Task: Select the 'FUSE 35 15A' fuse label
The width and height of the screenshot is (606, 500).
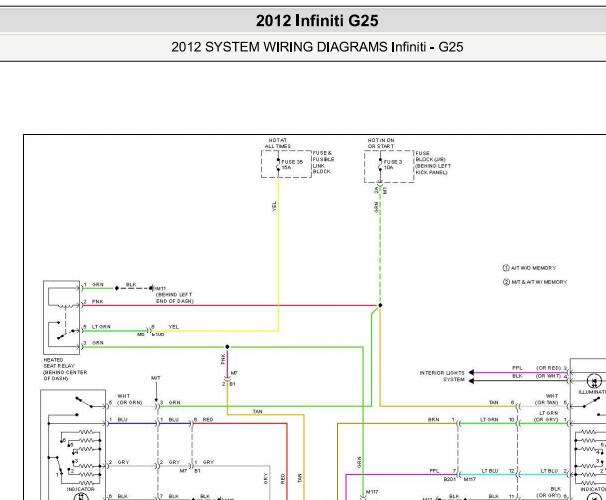Action: 292,165
